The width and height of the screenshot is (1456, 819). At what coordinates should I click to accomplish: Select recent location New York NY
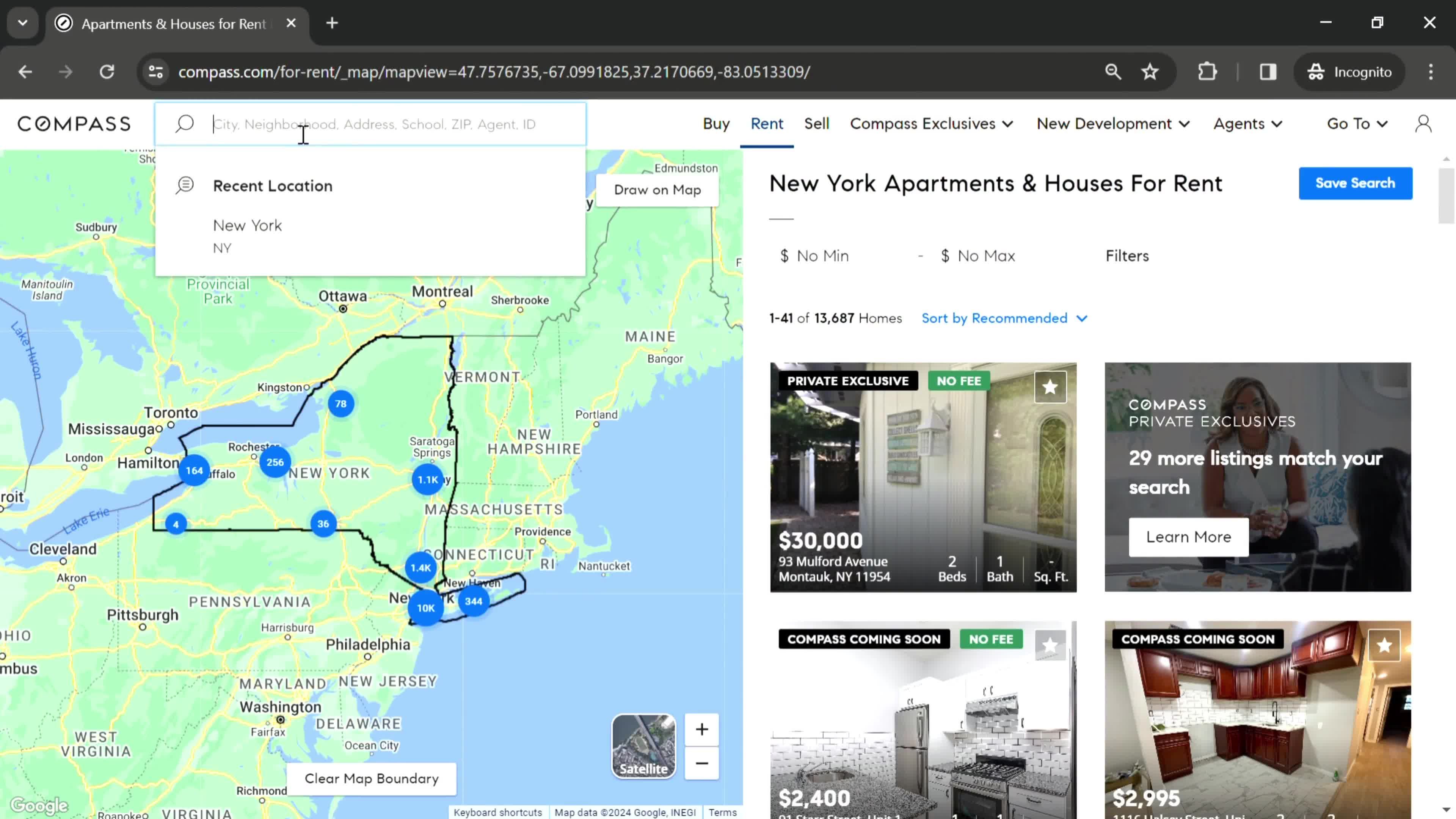(x=370, y=236)
